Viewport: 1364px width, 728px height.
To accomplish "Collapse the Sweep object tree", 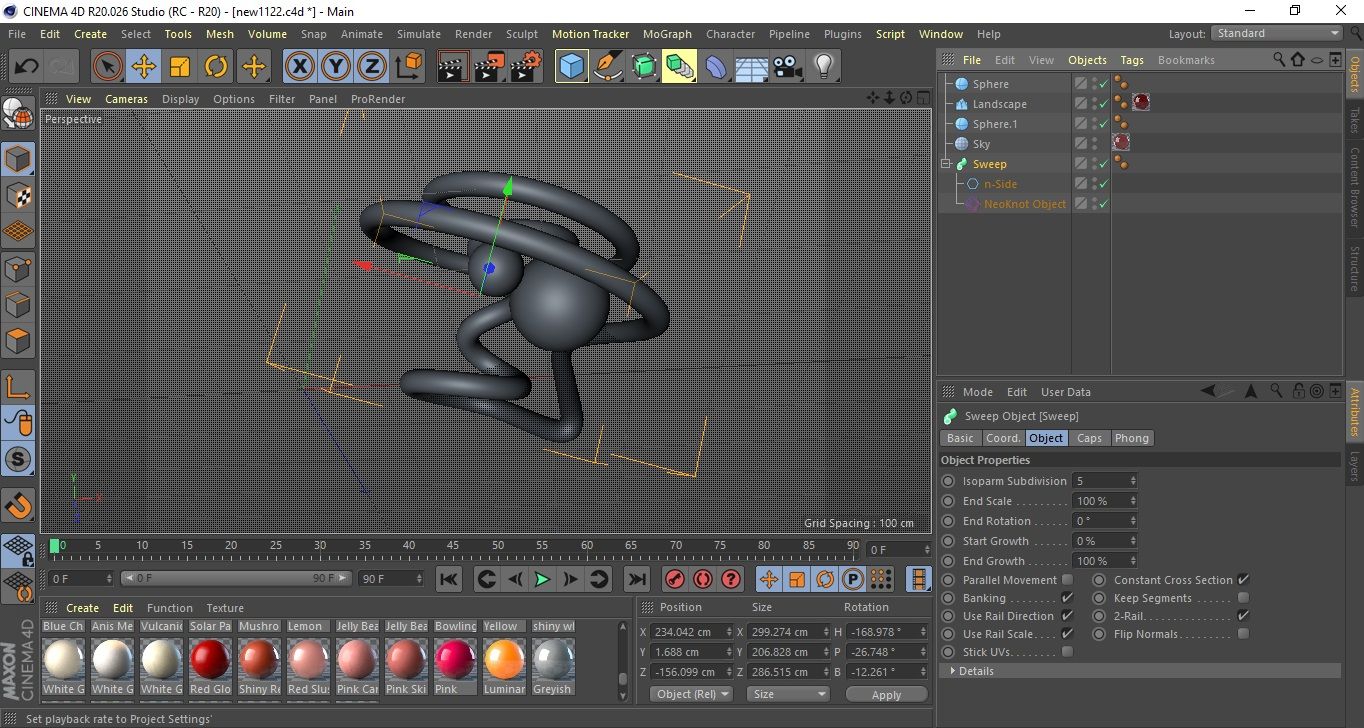I will (x=946, y=164).
